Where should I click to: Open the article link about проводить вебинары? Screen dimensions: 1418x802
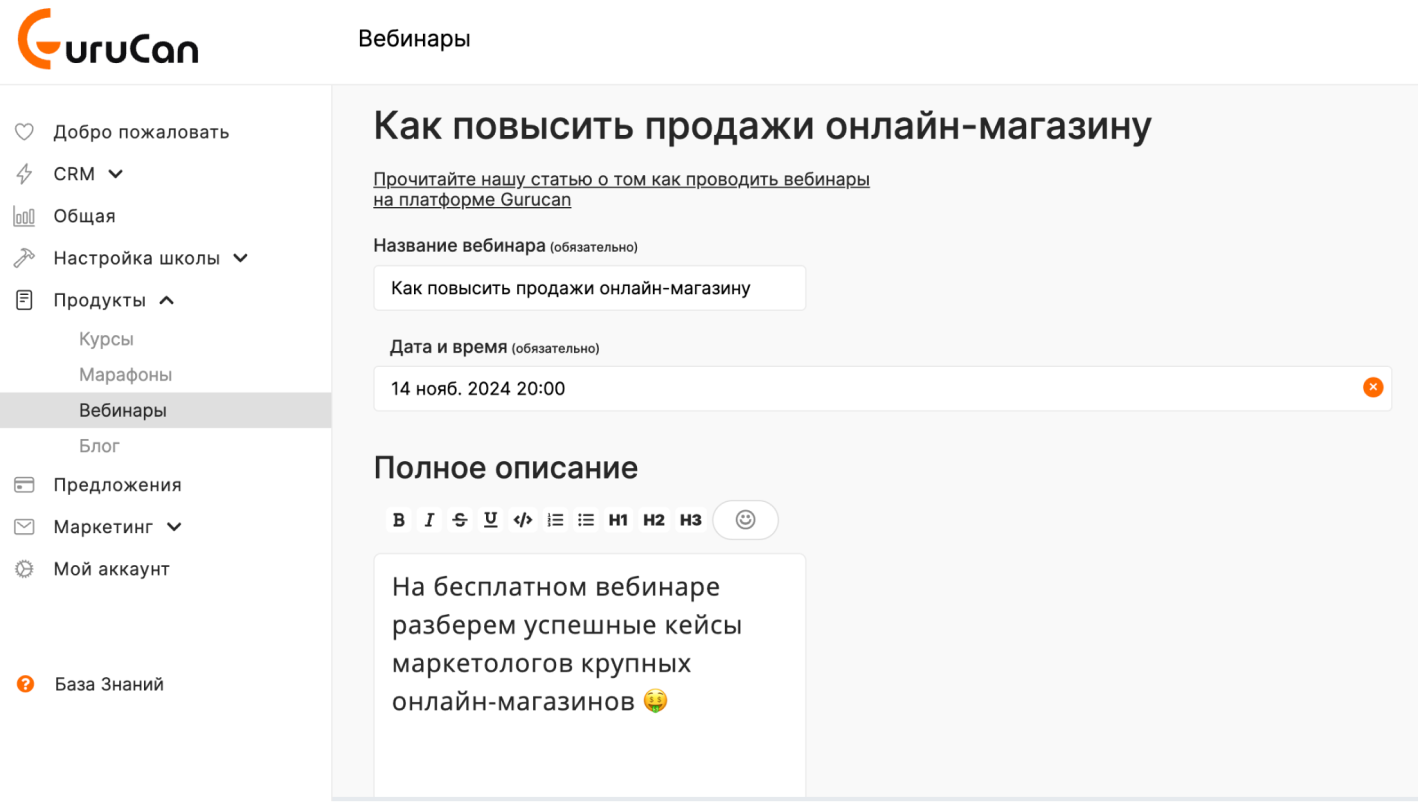pos(621,189)
